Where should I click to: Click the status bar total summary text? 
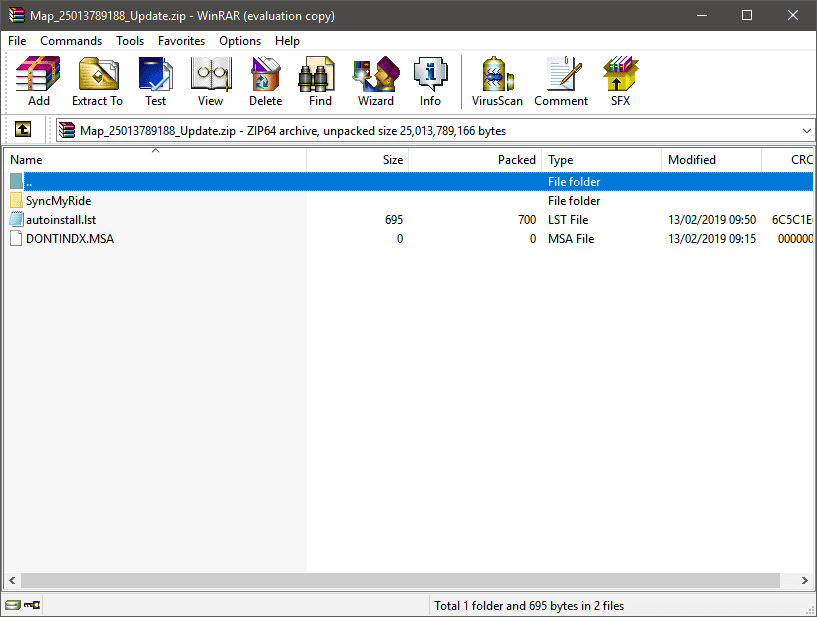point(529,606)
